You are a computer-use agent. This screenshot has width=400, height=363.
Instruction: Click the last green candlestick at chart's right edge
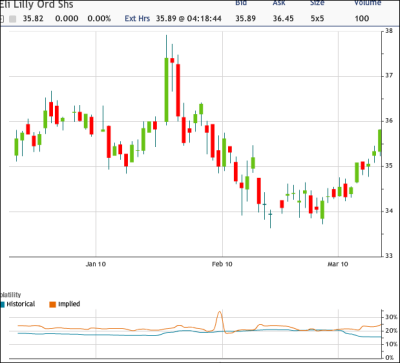click(x=380, y=141)
